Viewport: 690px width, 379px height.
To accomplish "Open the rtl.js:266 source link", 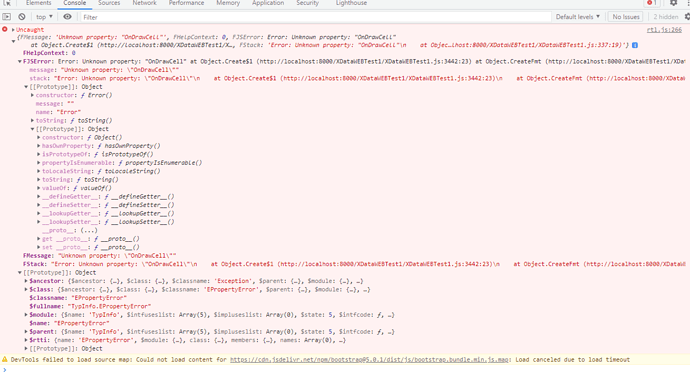I will point(664,29).
